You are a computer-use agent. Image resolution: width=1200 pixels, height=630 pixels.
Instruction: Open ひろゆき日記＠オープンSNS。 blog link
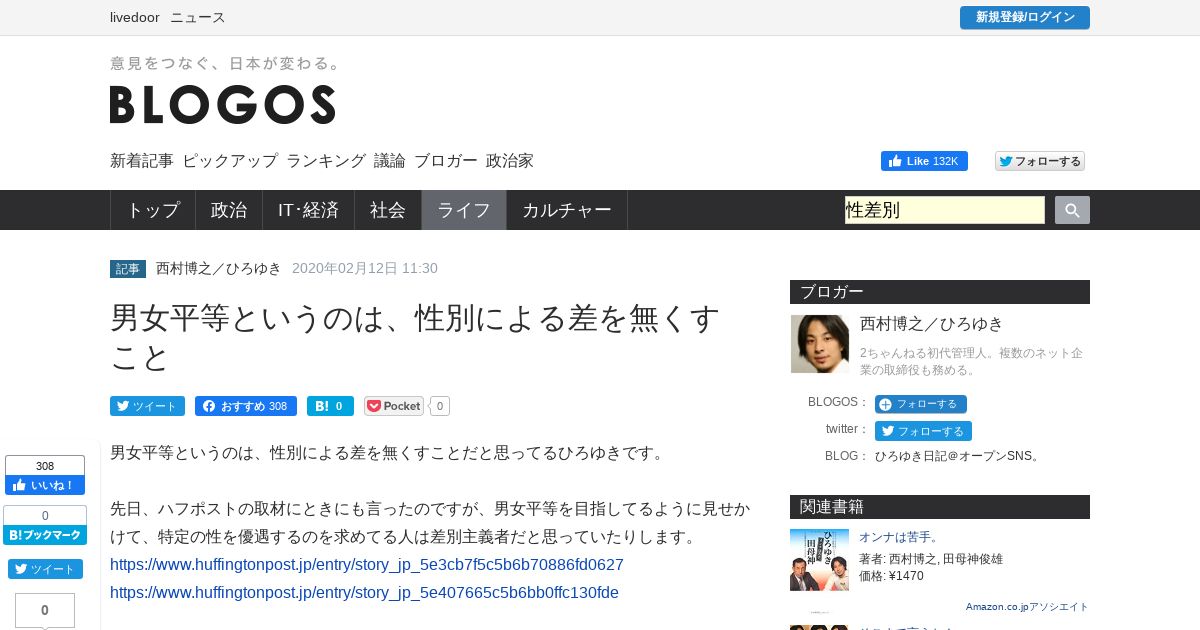[x=958, y=456]
